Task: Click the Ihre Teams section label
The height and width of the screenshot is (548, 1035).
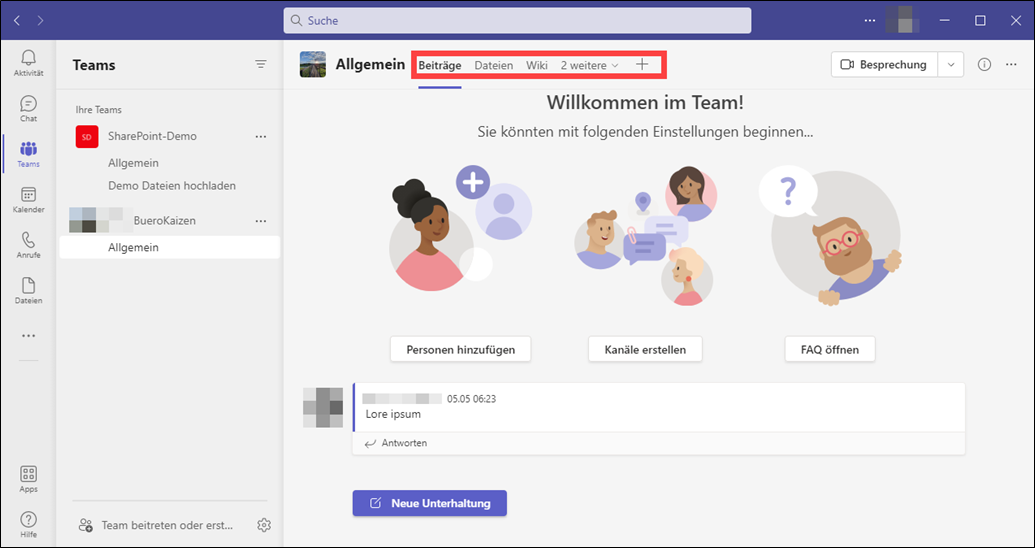Action: 98,110
